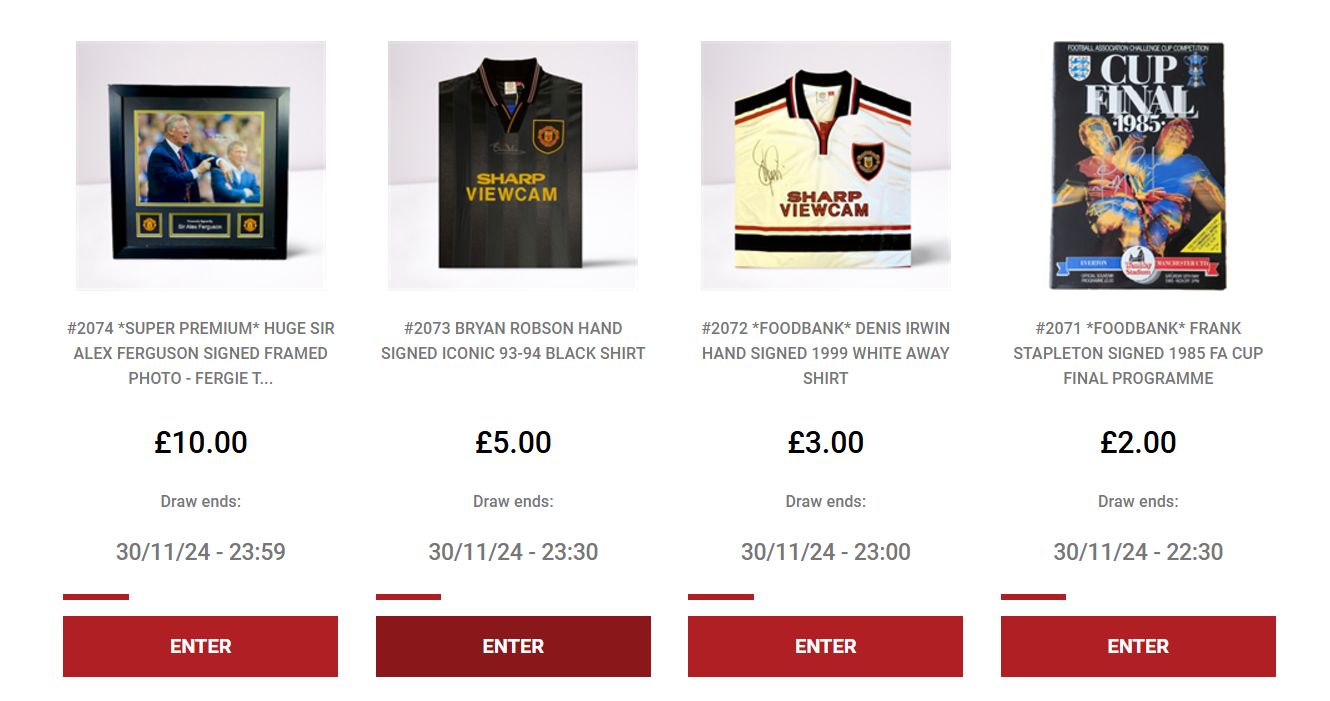The width and height of the screenshot is (1330, 701).
Task: Select the £10.00 price text
Action: click(201, 442)
